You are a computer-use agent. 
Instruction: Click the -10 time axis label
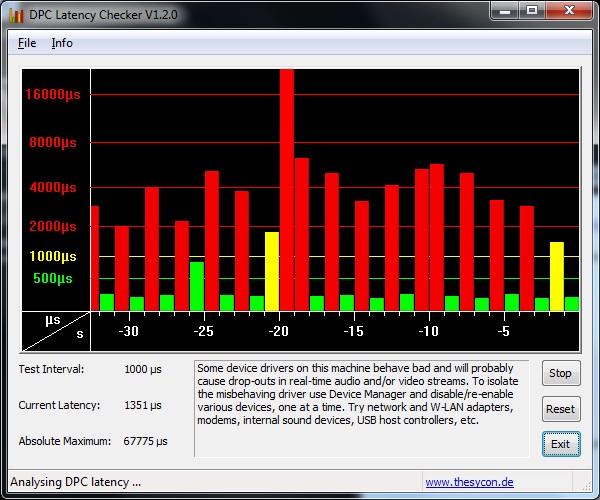point(429,331)
